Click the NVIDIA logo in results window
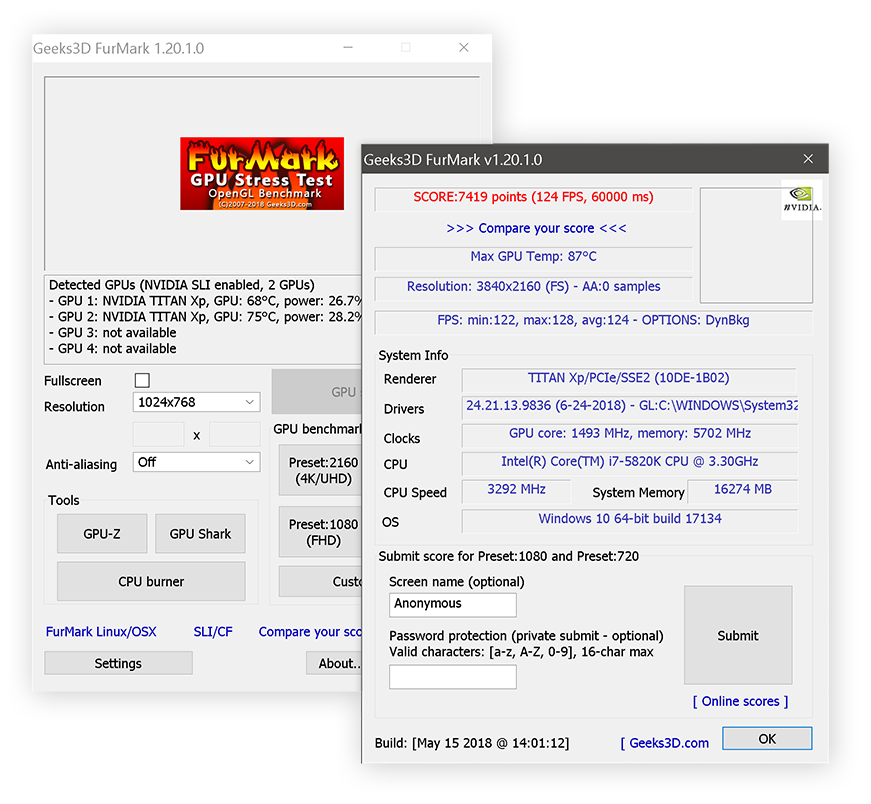This screenshot has height=804, width=871. pyautogui.click(x=801, y=199)
